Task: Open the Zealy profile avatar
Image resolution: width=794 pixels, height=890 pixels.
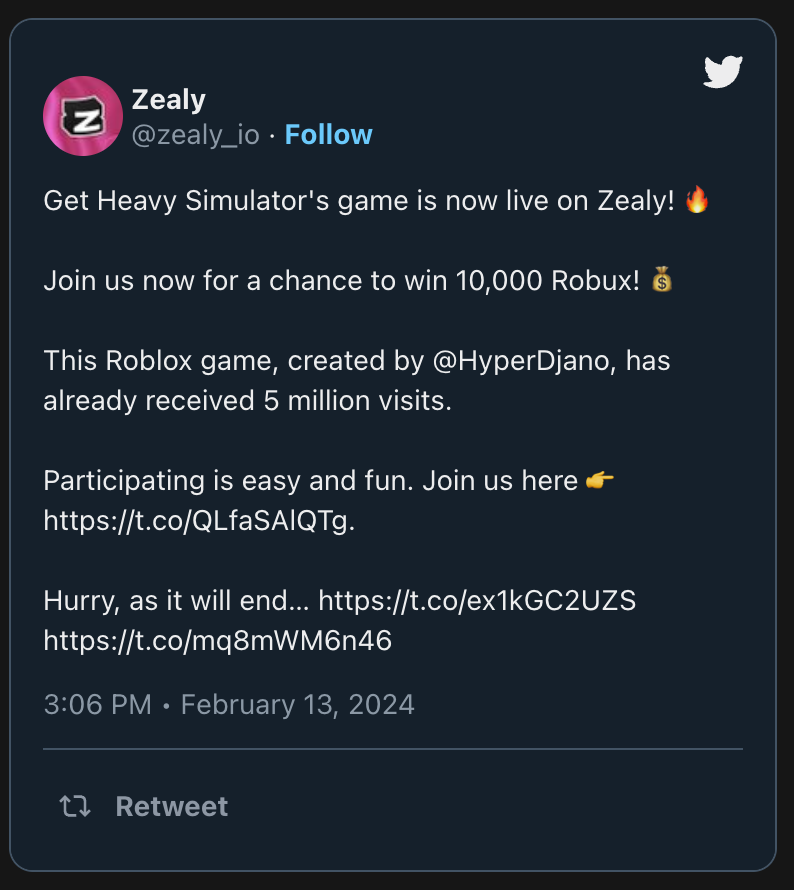Action: pyautogui.click(x=83, y=116)
